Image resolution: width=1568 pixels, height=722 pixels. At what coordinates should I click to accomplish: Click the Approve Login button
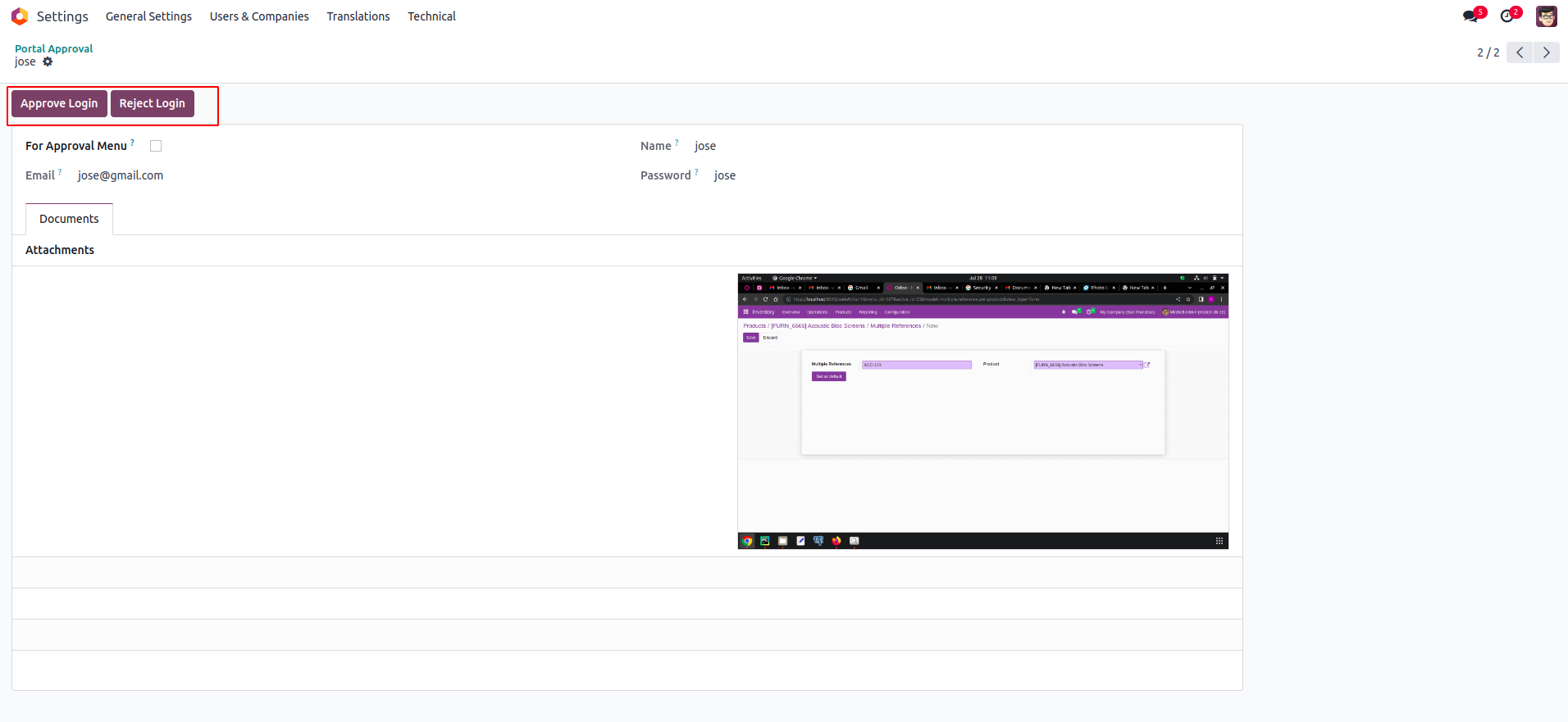(59, 103)
